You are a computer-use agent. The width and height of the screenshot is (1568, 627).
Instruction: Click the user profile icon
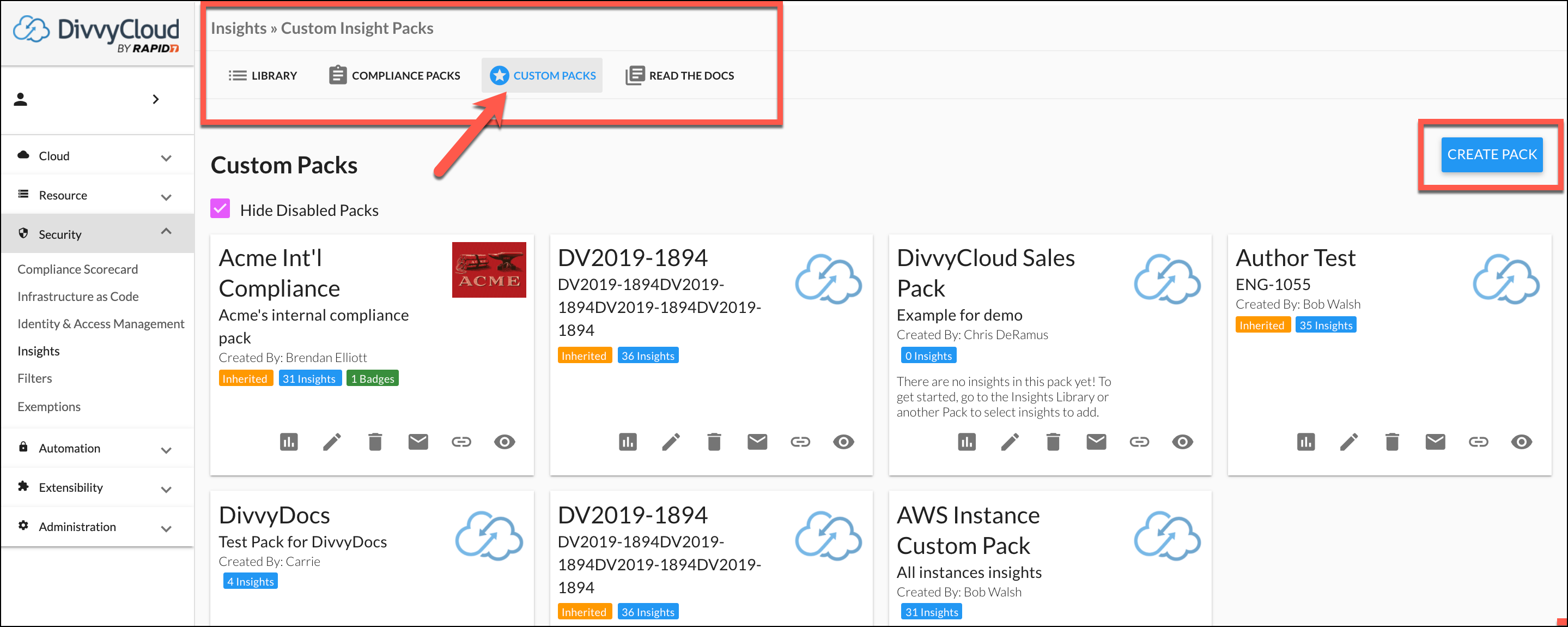[x=21, y=99]
